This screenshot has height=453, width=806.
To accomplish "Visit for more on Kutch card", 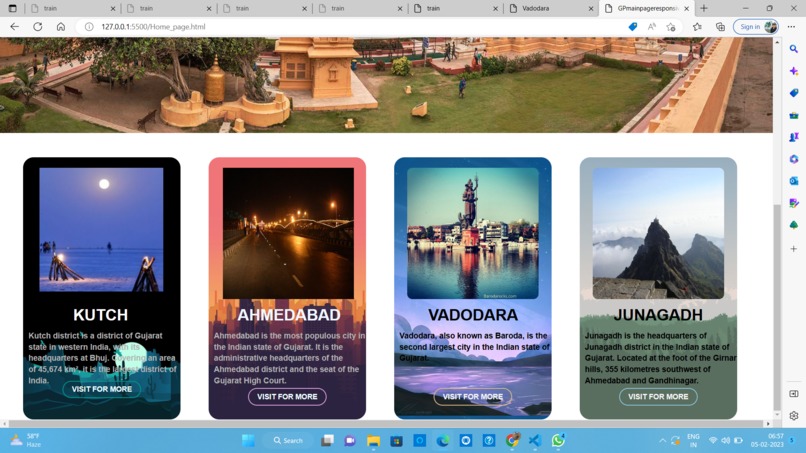I will pyautogui.click(x=102, y=389).
